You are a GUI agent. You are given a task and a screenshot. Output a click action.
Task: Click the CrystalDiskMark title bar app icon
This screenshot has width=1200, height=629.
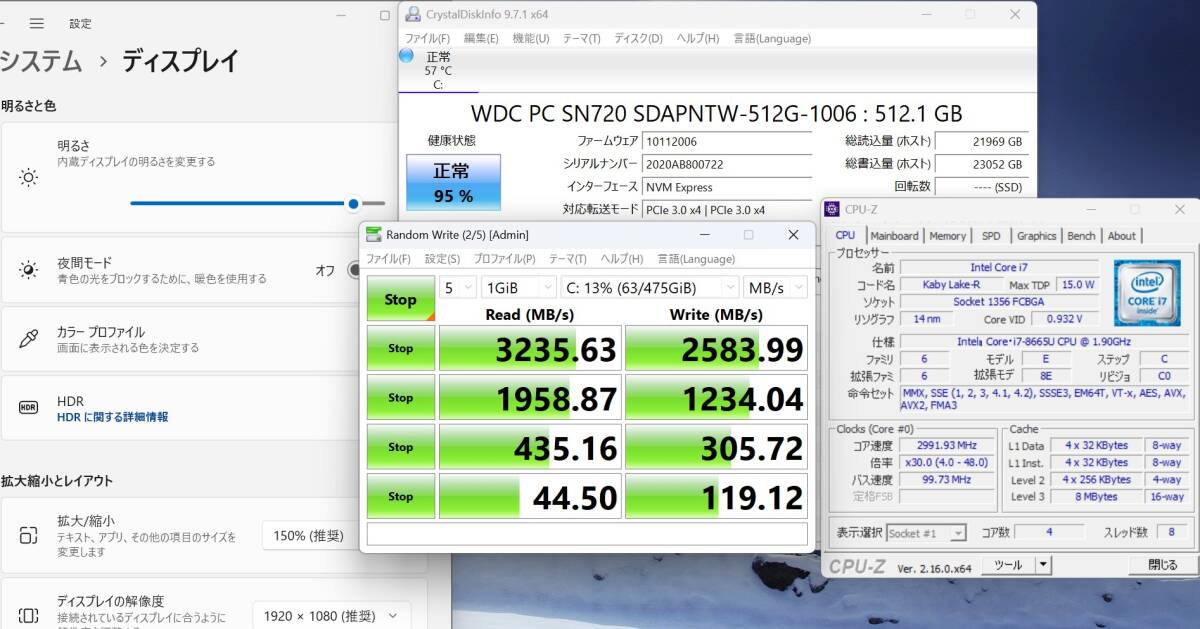[x=373, y=234]
